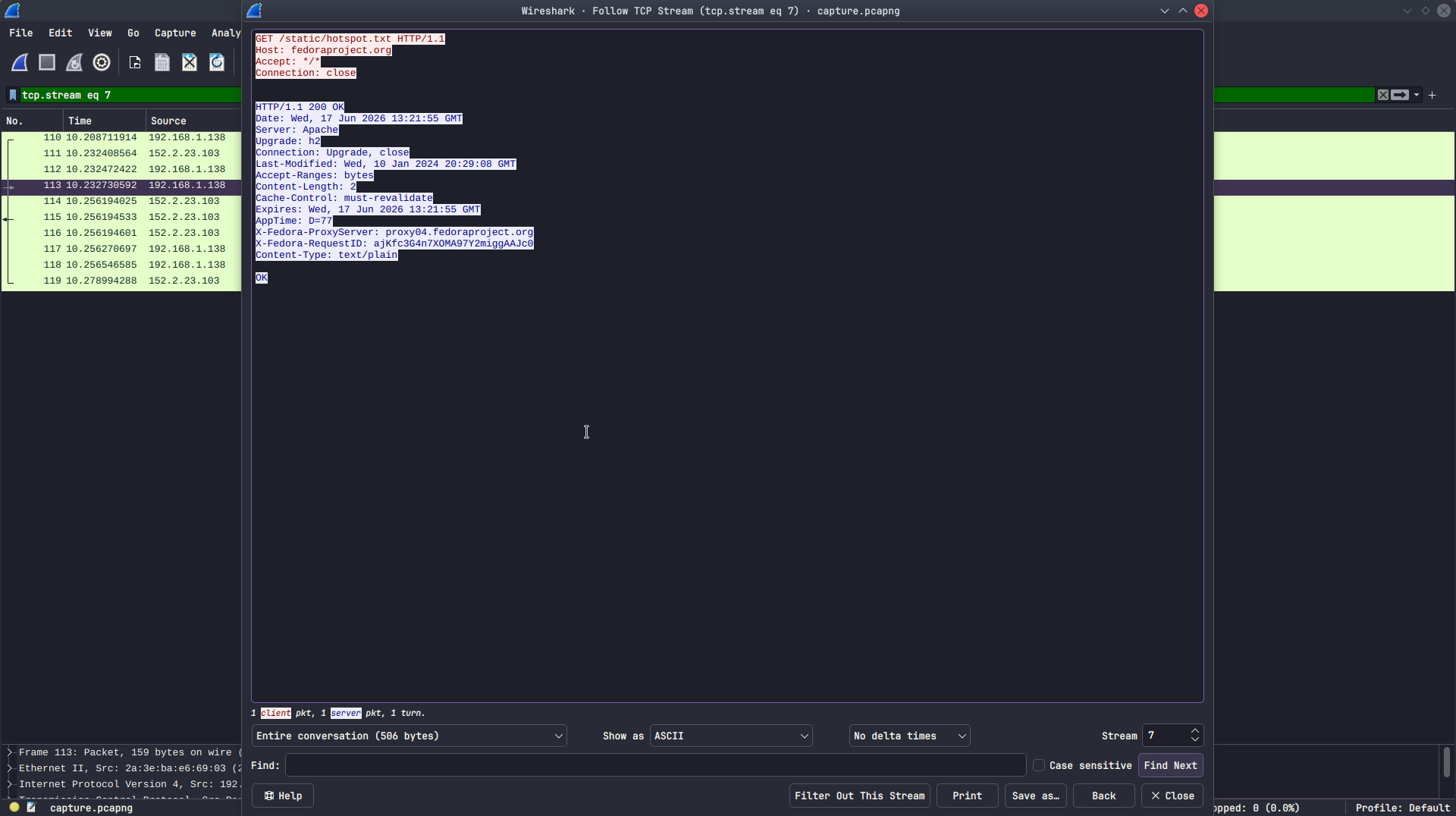Select packet row 114
Image resolution: width=1456 pixels, height=816 pixels.
(x=121, y=202)
